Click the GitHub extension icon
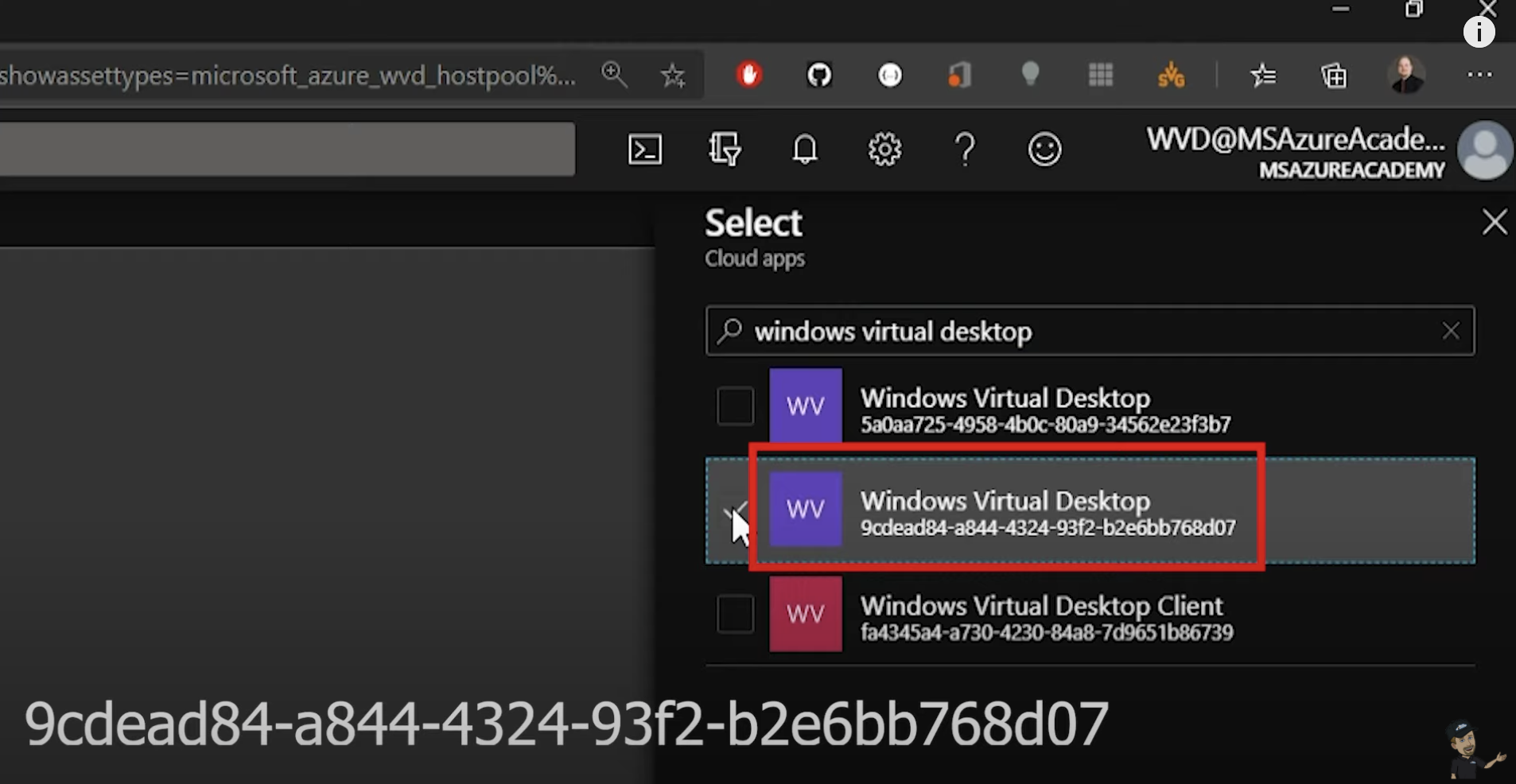The height and width of the screenshot is (784, 1516). pos(819,76)
